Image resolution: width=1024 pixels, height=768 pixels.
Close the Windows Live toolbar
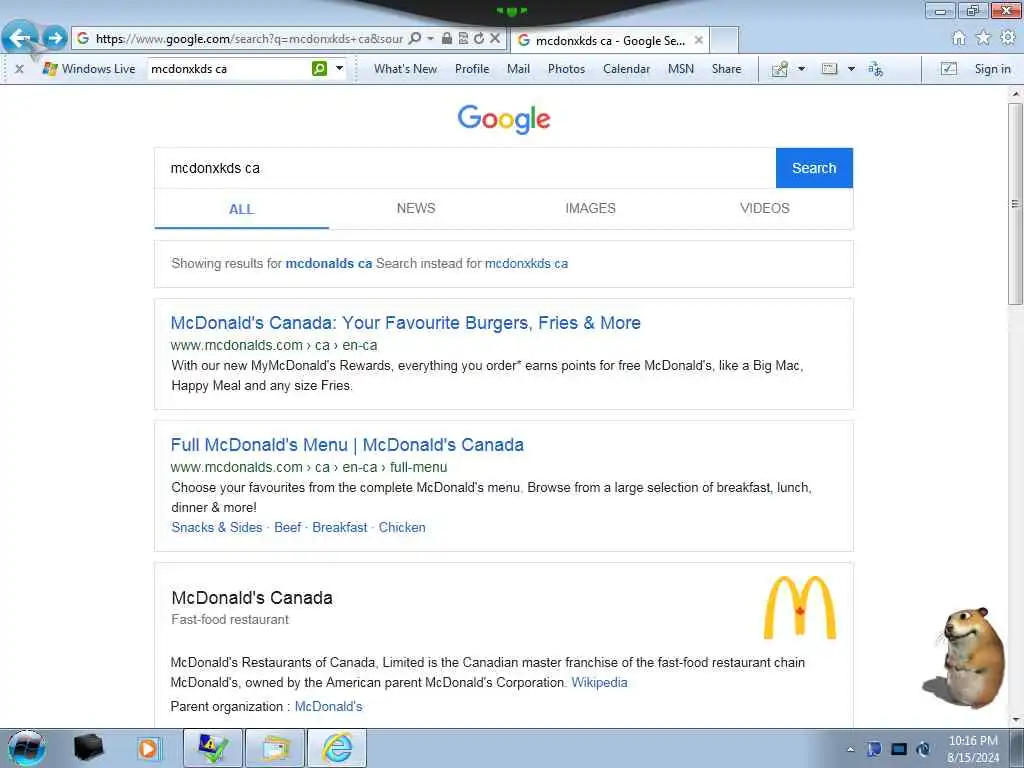[20, 69]
